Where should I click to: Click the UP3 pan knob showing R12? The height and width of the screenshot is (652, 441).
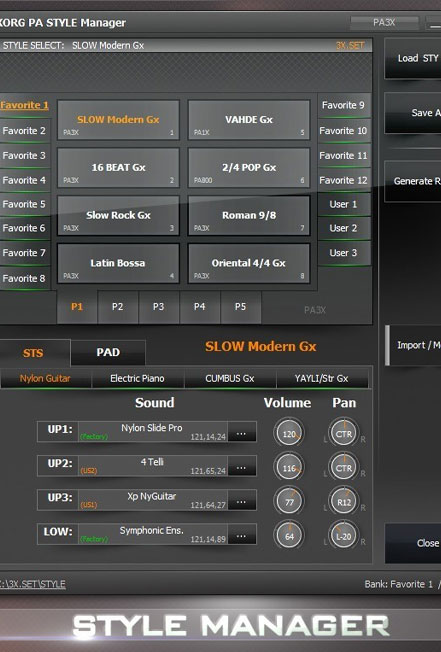[344, 501]
